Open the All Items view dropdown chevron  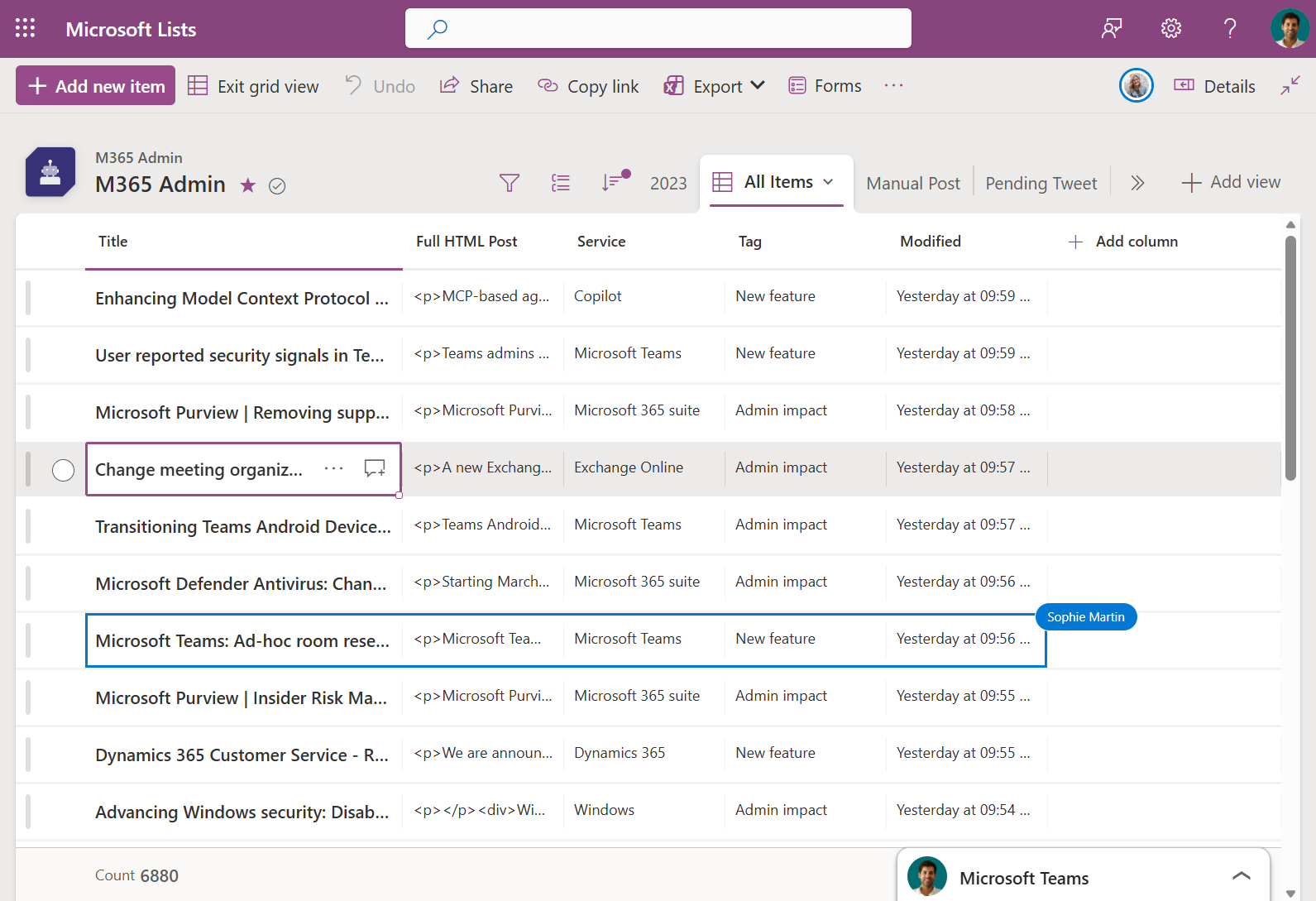click(x=828, y=182)
